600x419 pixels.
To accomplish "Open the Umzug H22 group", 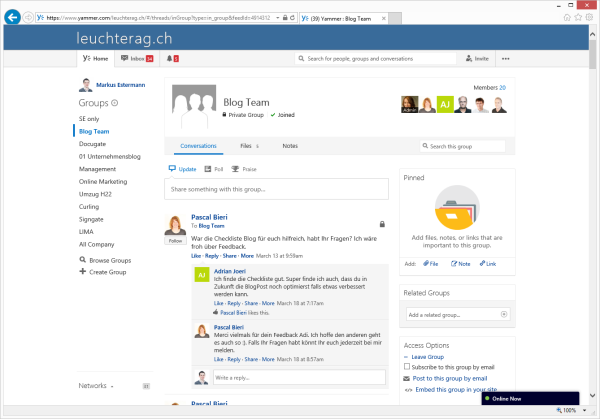I will pyautogui.click(x=95, y=194).
